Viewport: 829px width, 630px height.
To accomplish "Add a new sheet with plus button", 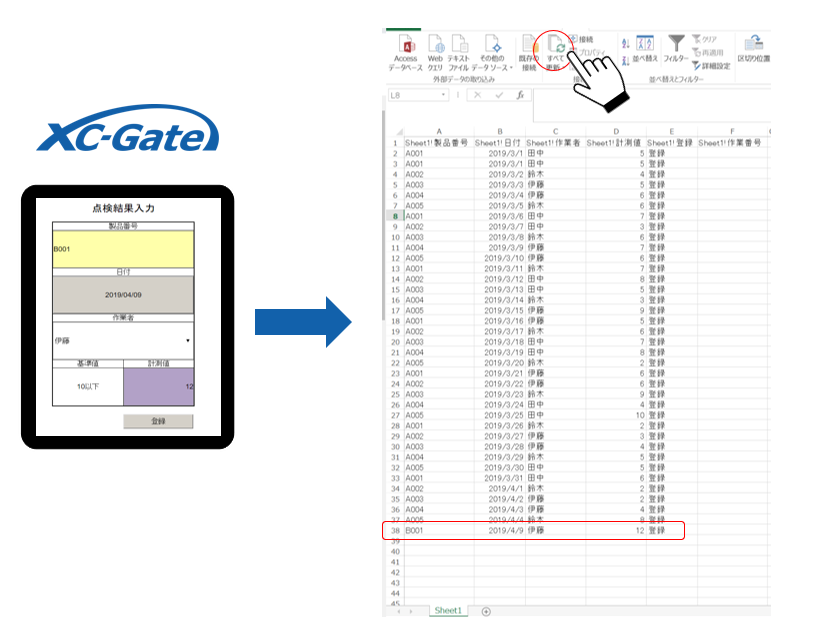I will 487,610.
